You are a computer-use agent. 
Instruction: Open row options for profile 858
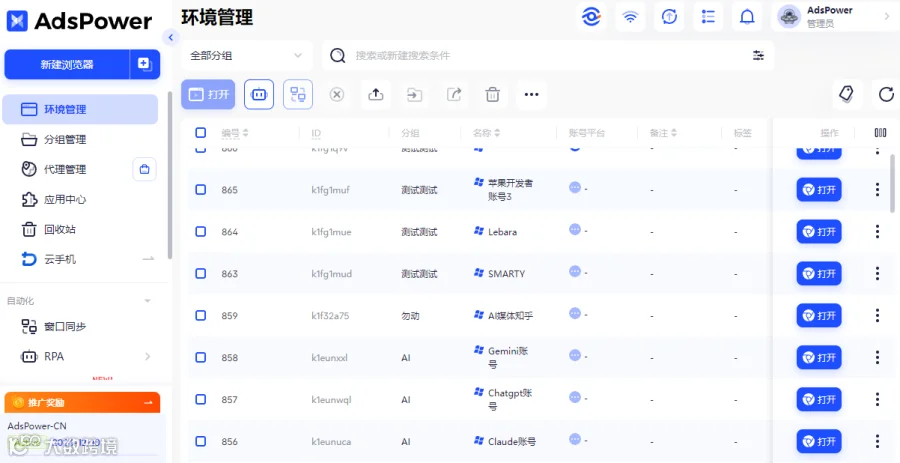point(877,357)
